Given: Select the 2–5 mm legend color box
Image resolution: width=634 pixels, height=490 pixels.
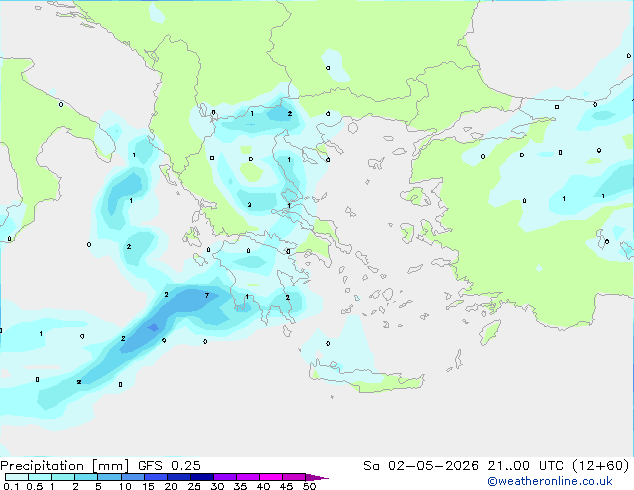Looking at the screenshot, I should click(86, 477).
